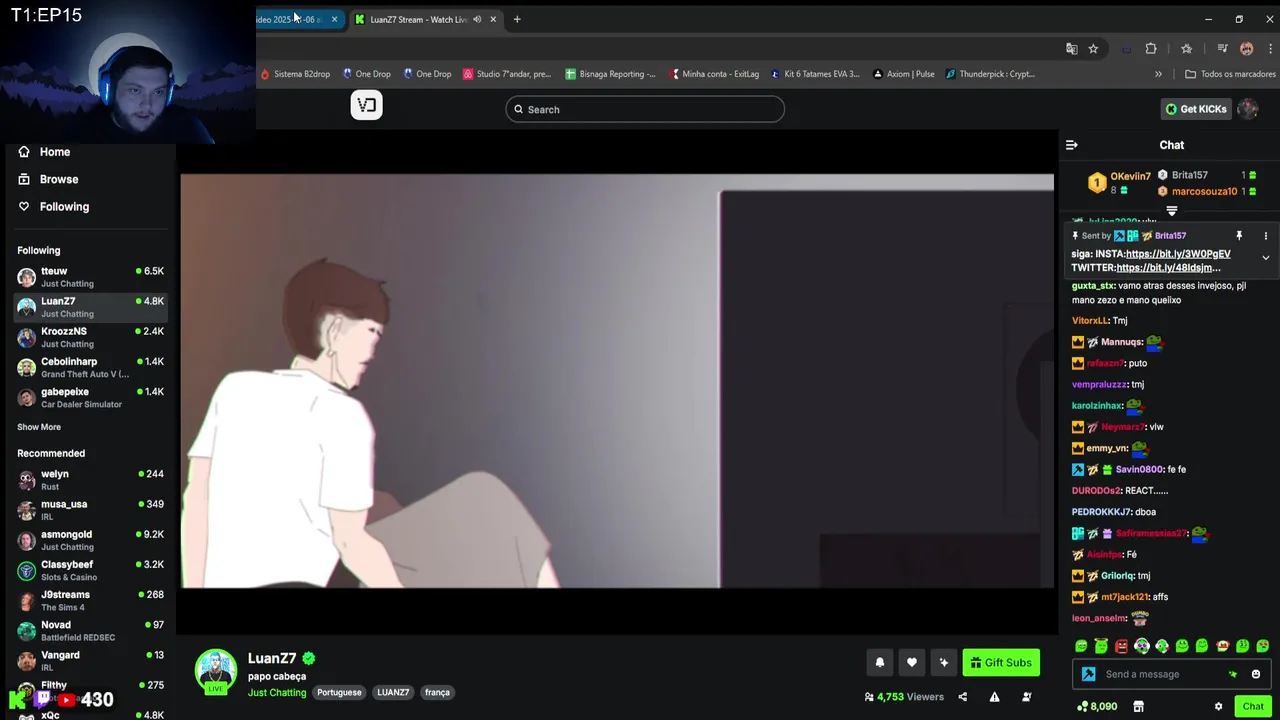This screenshot has height=720, width=1280.
Task: Open the Axiom | Pulse bookmark
Action: [x=903, y=74]
